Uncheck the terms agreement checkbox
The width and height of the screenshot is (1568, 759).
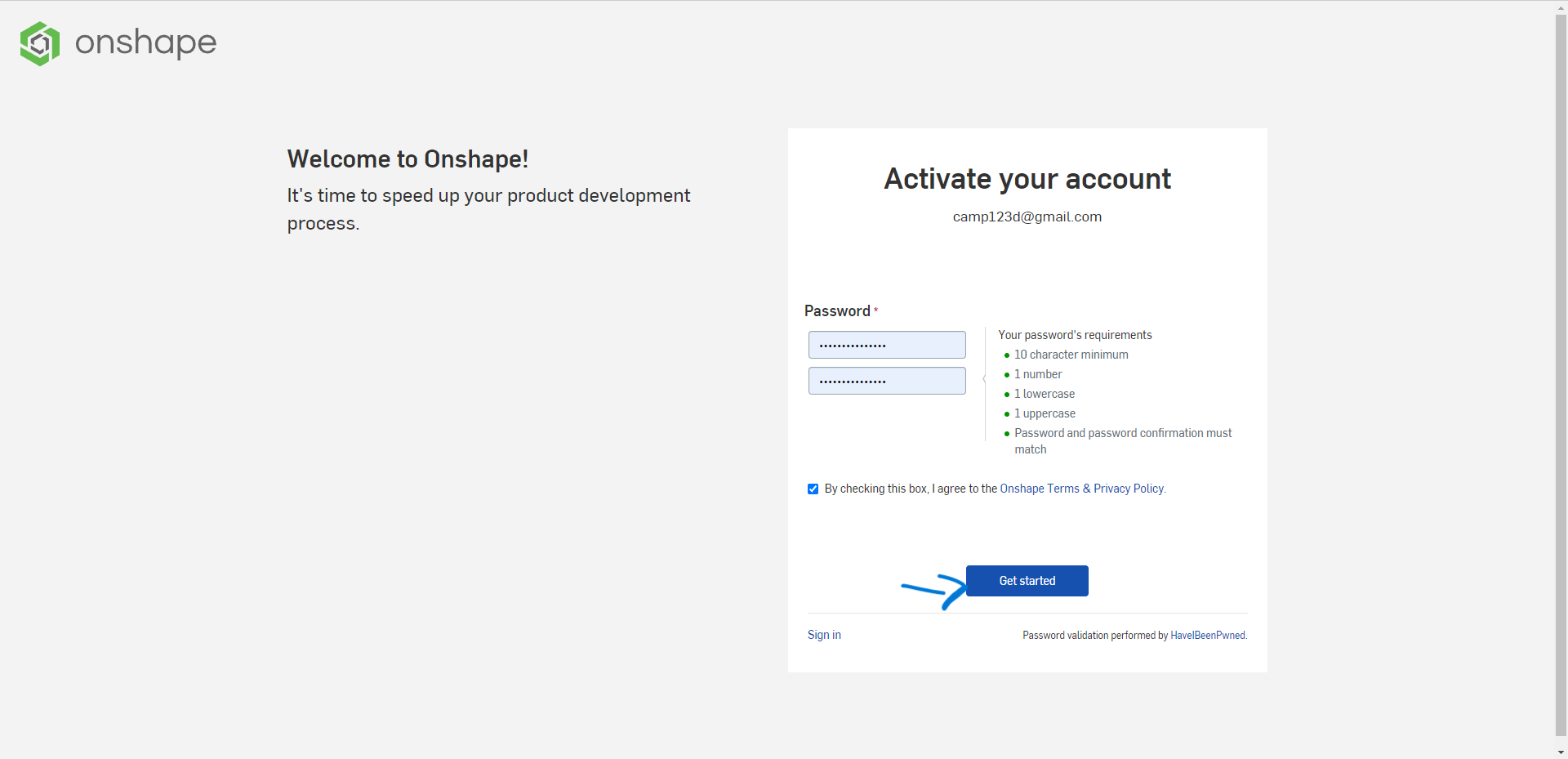813,489
